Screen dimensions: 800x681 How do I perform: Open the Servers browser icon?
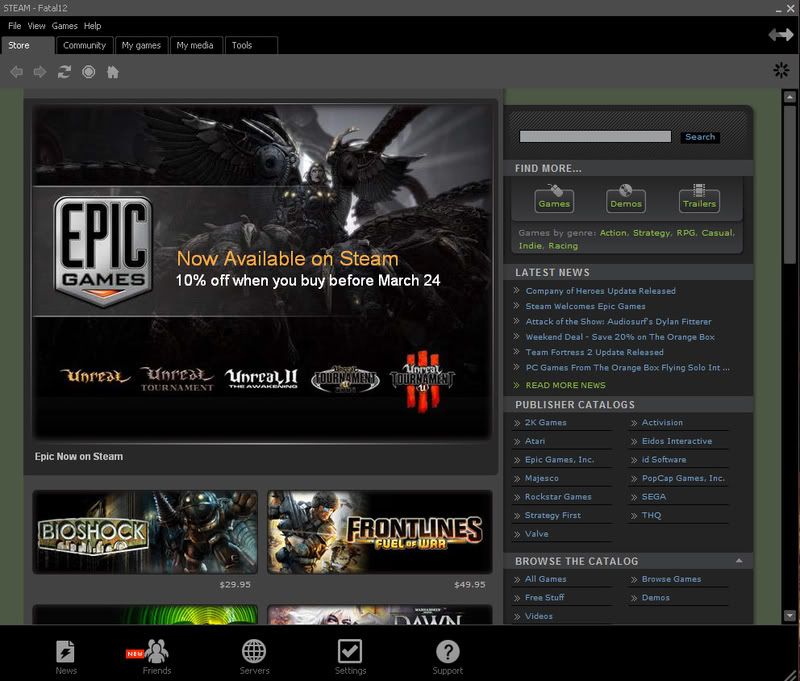click(x=255, y=651)
